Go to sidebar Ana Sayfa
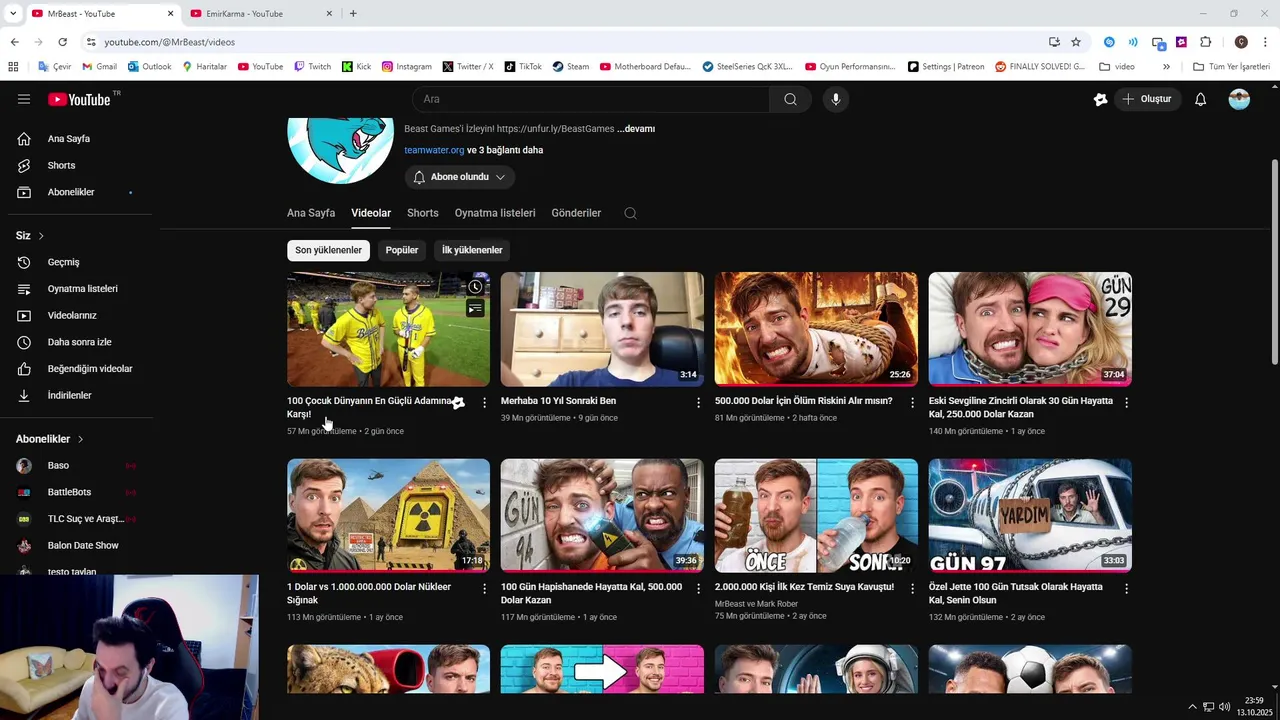 tap(80, 139)
